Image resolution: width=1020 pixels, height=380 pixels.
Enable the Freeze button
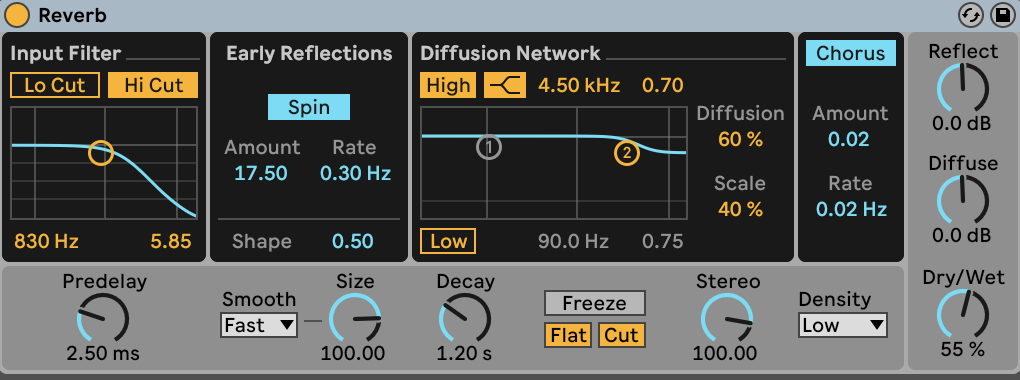[x=595, y=303]
